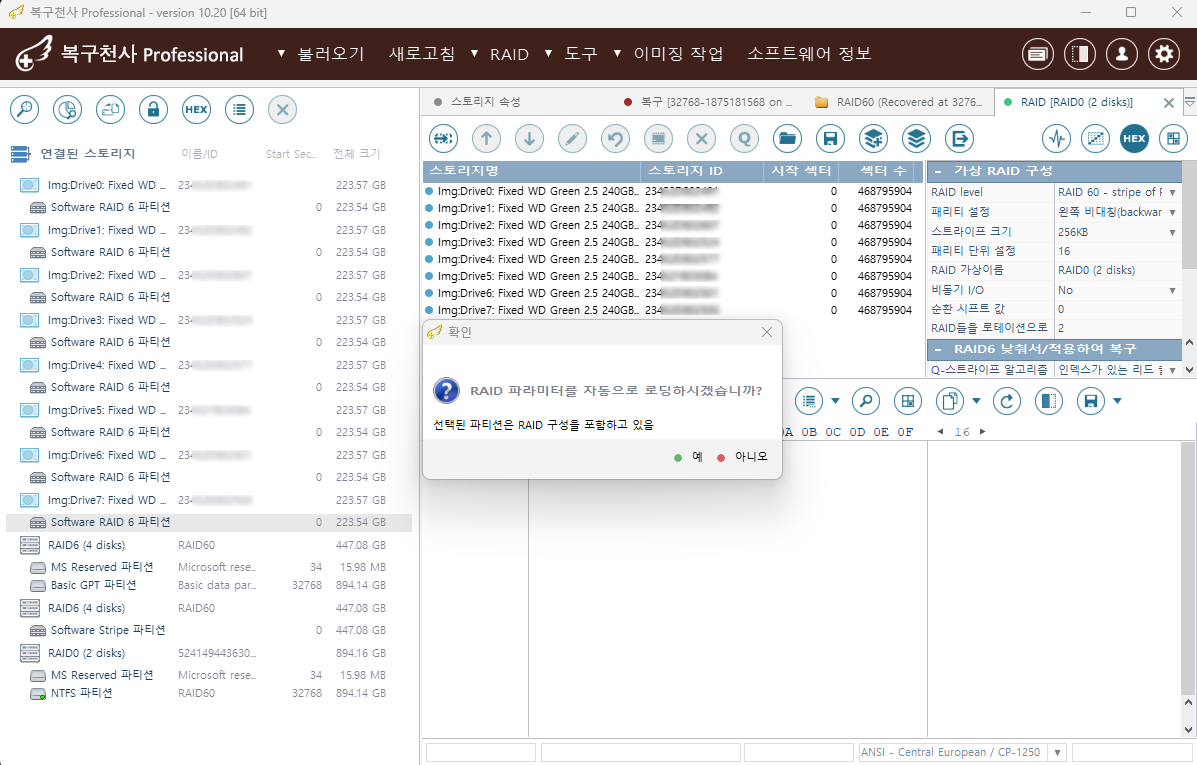Collapse the 가상 RAID 구성 section
1197x765 pixels.
tap(938, 171)
